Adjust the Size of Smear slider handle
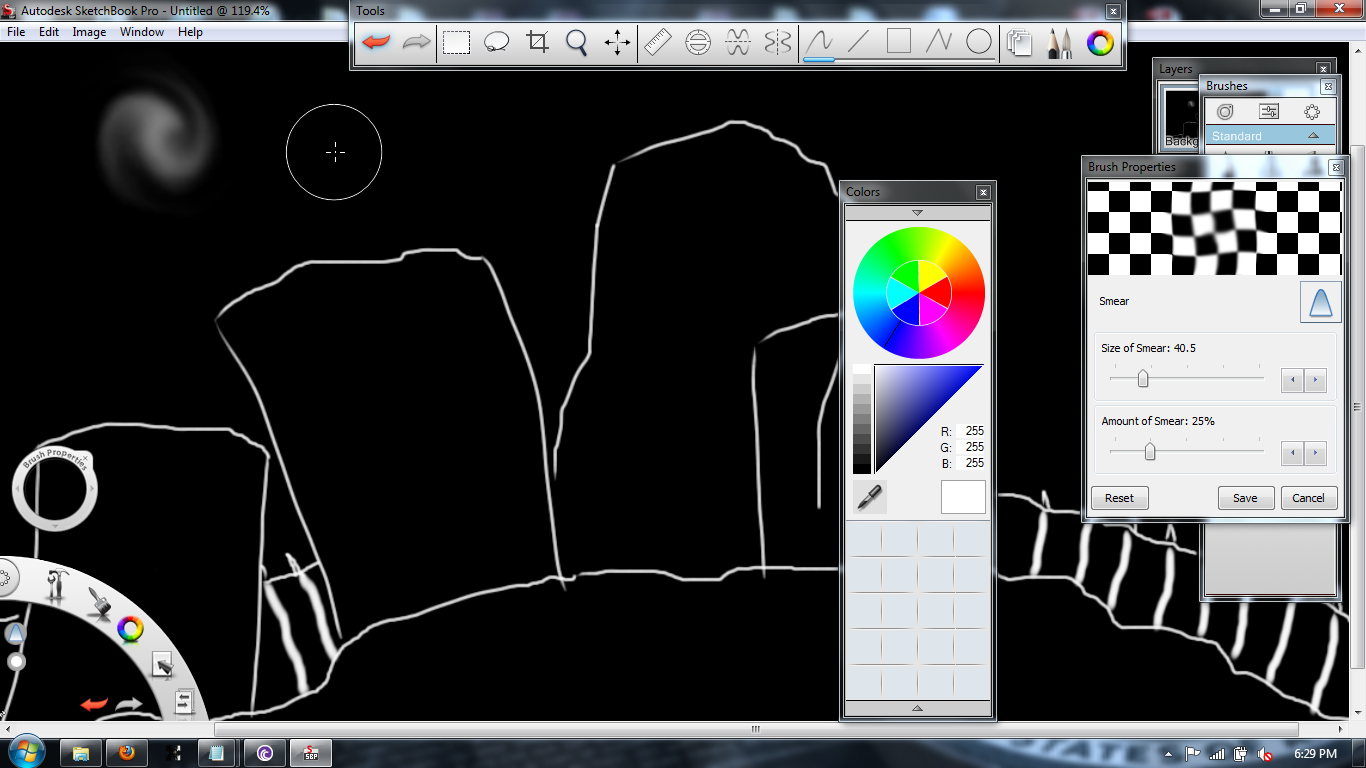1366x768 pixels. 1143,379
